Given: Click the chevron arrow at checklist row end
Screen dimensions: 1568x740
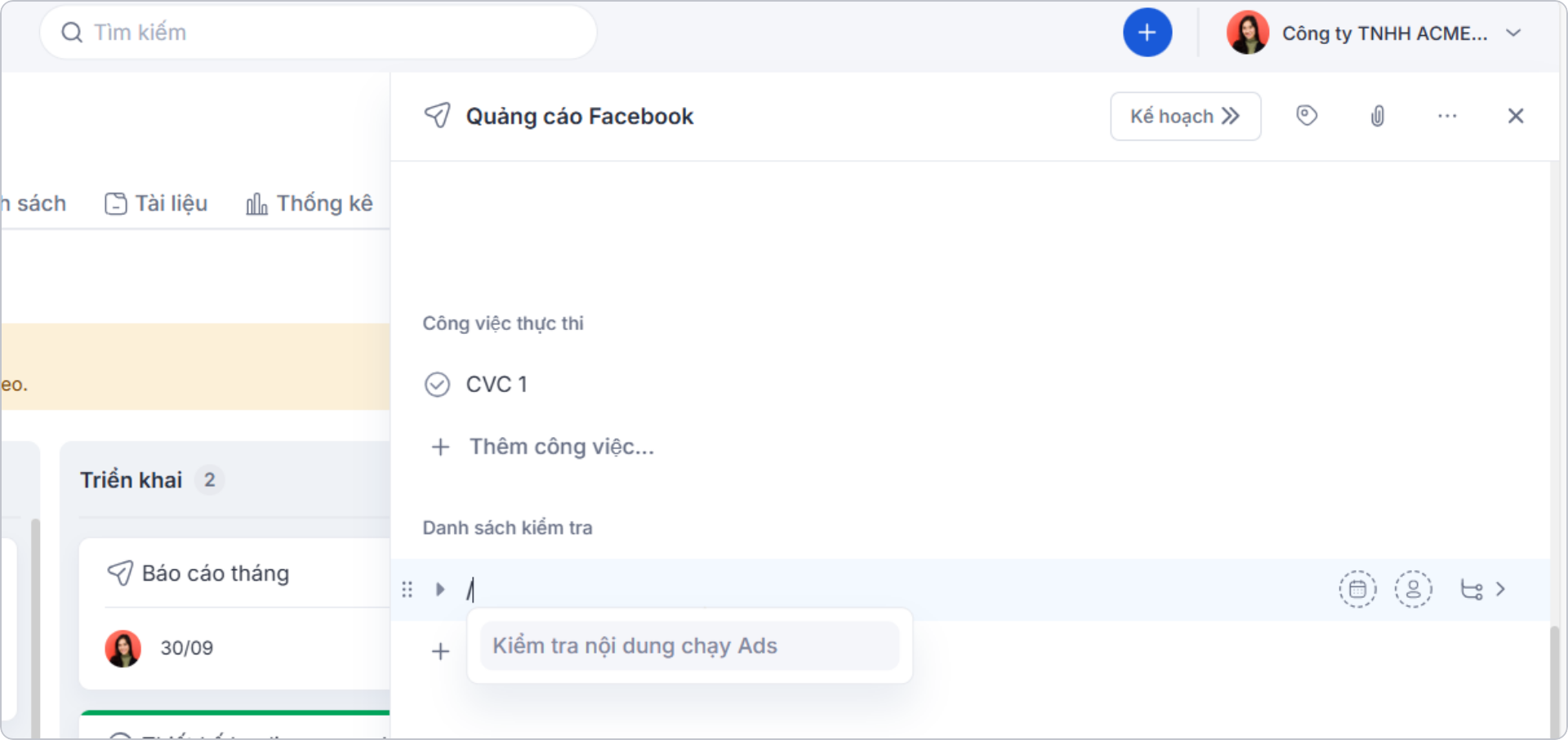Looking at the screenshot, I should point(1501,589).
